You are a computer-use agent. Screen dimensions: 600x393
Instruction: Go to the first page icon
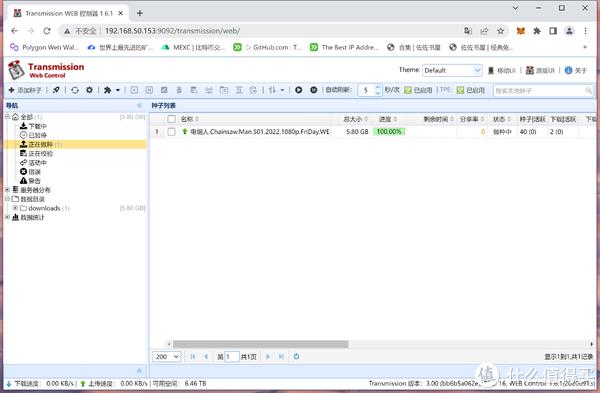193,357
